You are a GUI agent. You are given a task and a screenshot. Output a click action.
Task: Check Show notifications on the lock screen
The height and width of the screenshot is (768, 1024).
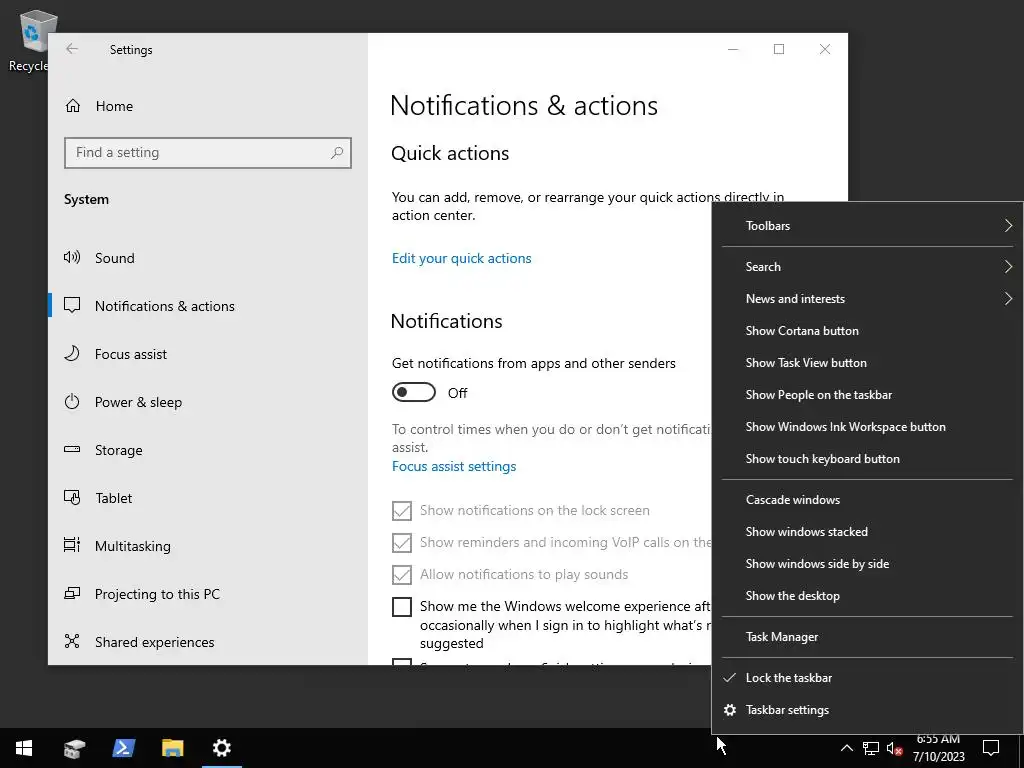pos(402,511)
